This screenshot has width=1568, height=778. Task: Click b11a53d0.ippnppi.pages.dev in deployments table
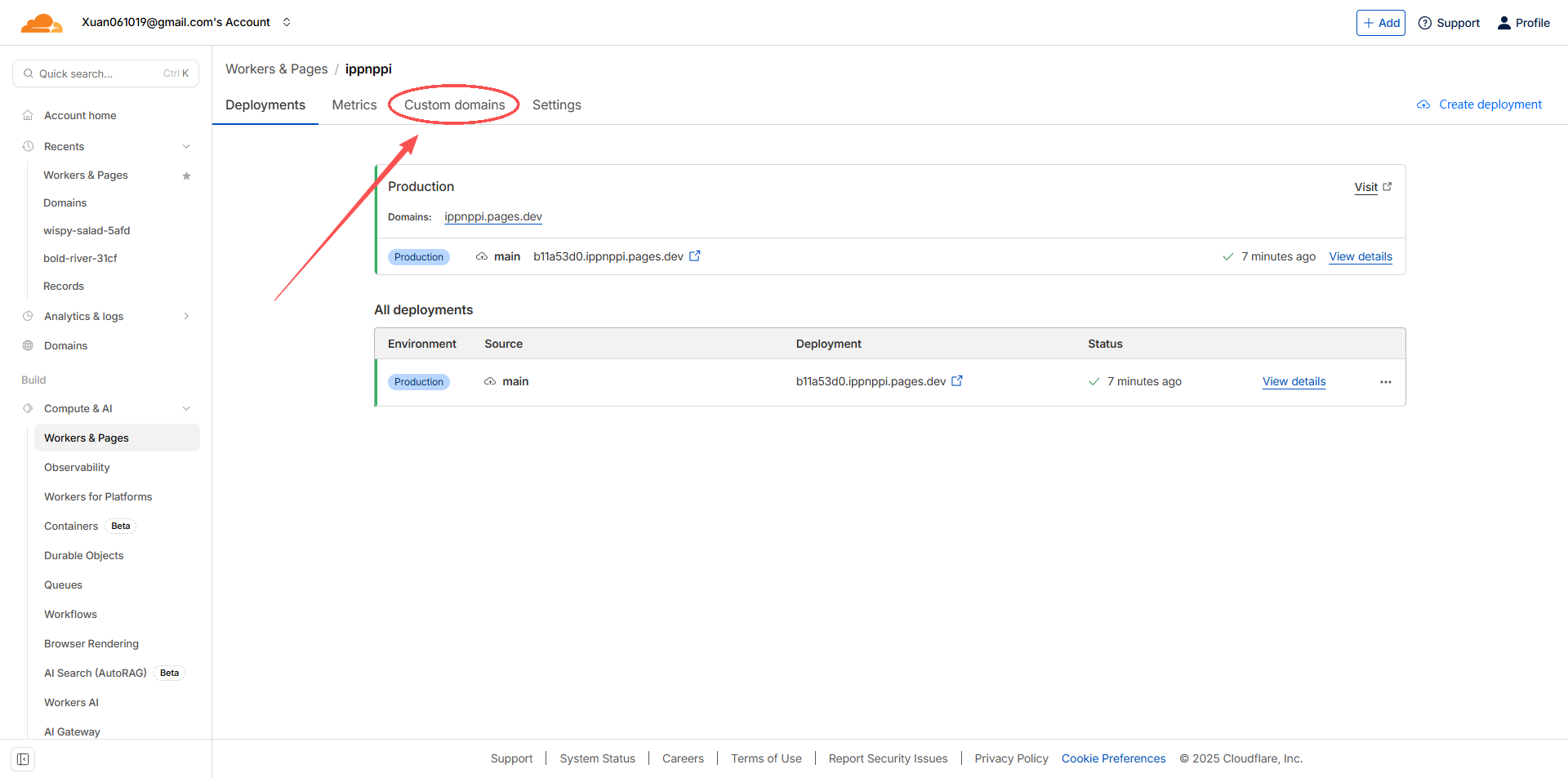[x=871, y=381]
